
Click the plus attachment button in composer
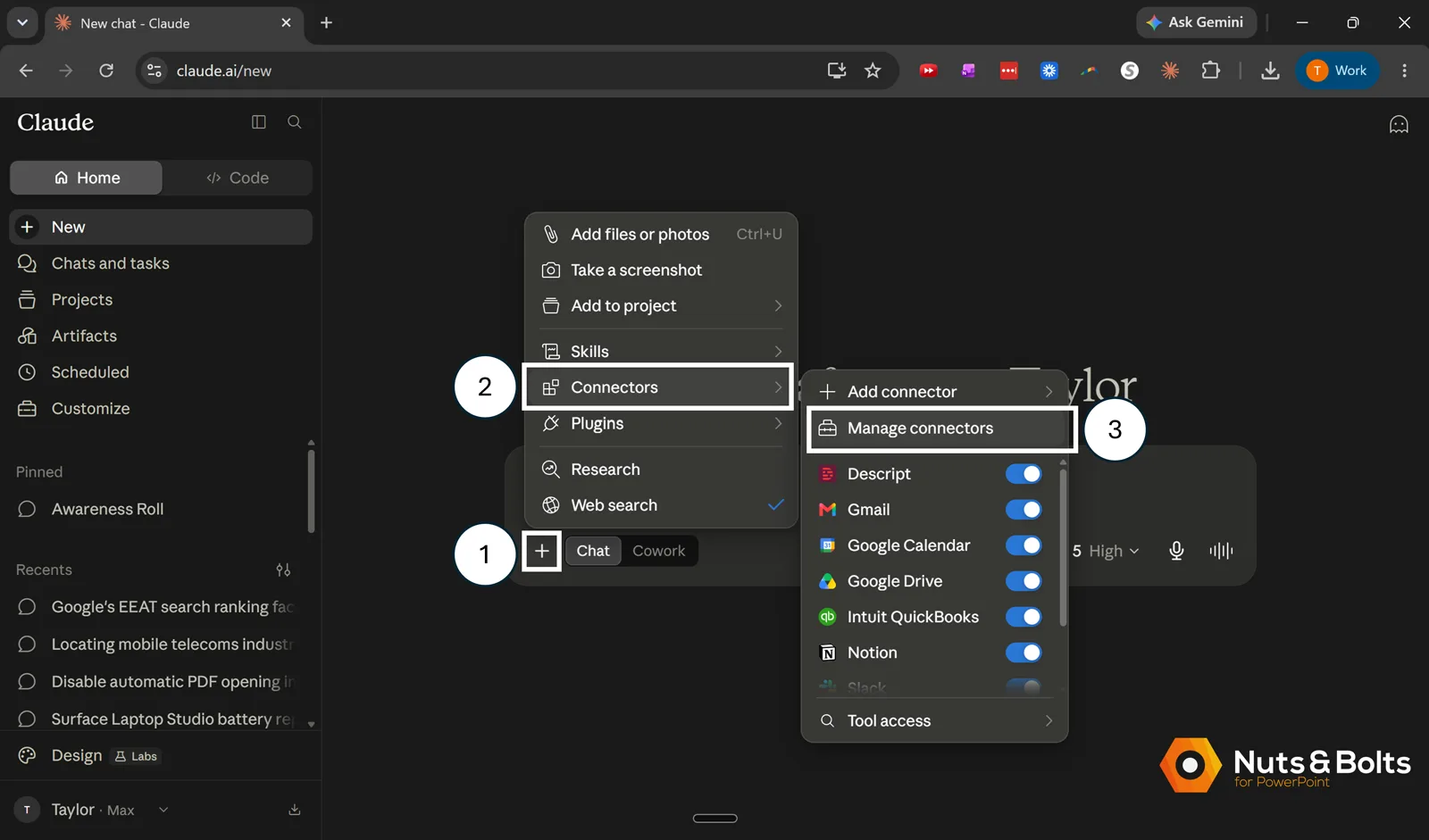click(x=542, y=551)
